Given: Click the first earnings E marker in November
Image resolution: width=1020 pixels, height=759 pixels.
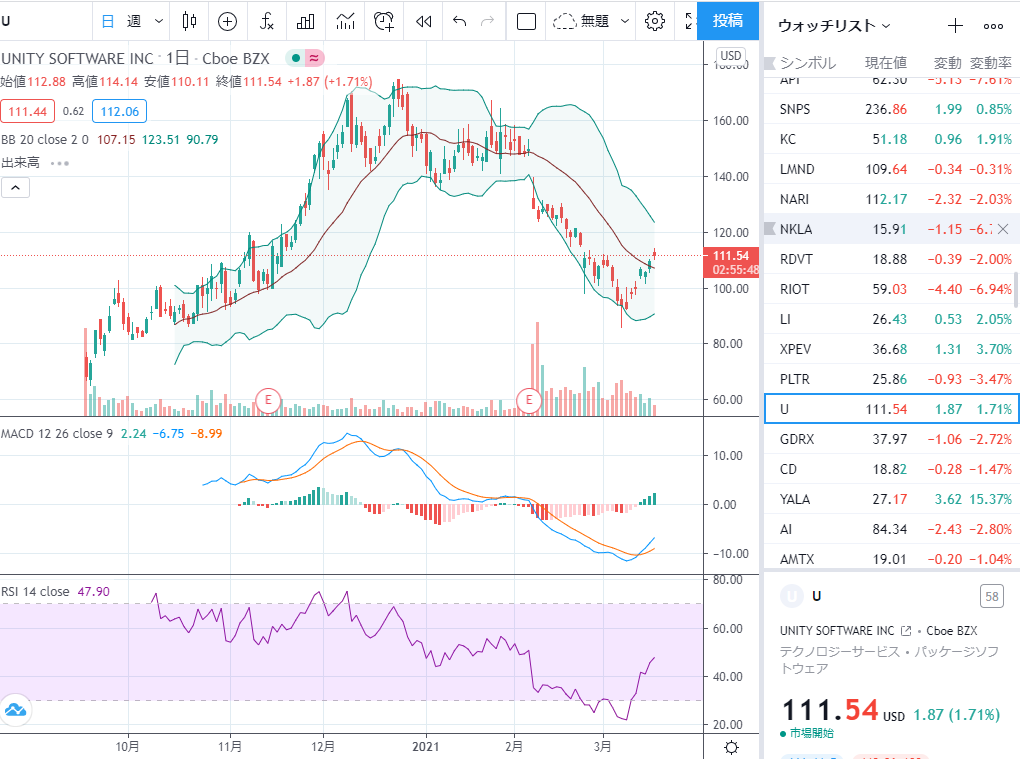Looking at the screenshot, I should pyautogui.click(x=268, y=401).
